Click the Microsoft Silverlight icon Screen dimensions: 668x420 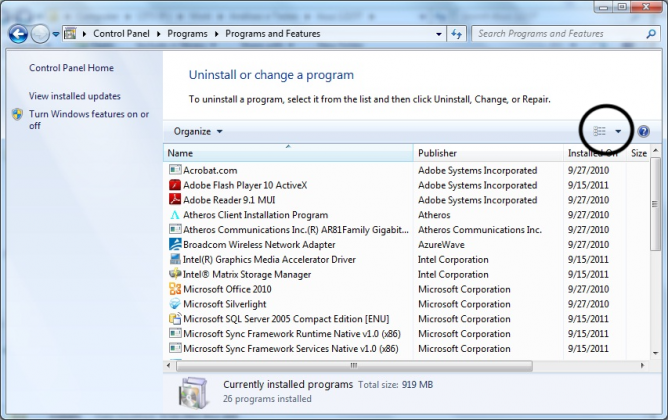[175, 304]
